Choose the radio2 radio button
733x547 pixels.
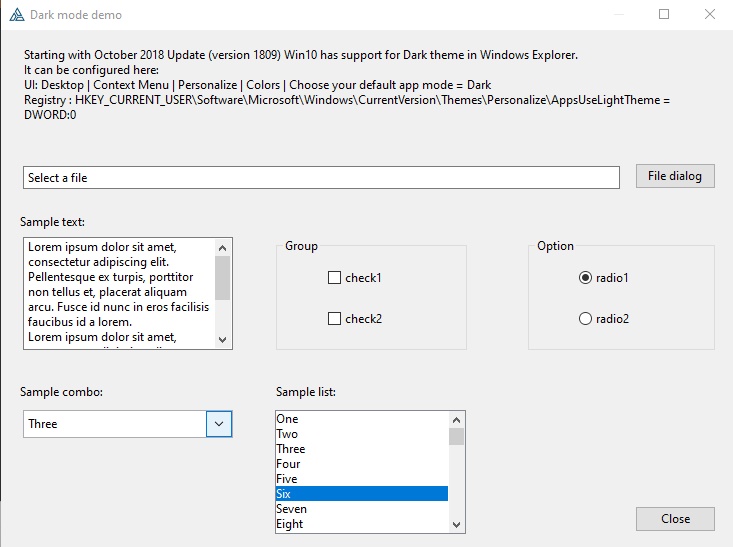point(586,319)
